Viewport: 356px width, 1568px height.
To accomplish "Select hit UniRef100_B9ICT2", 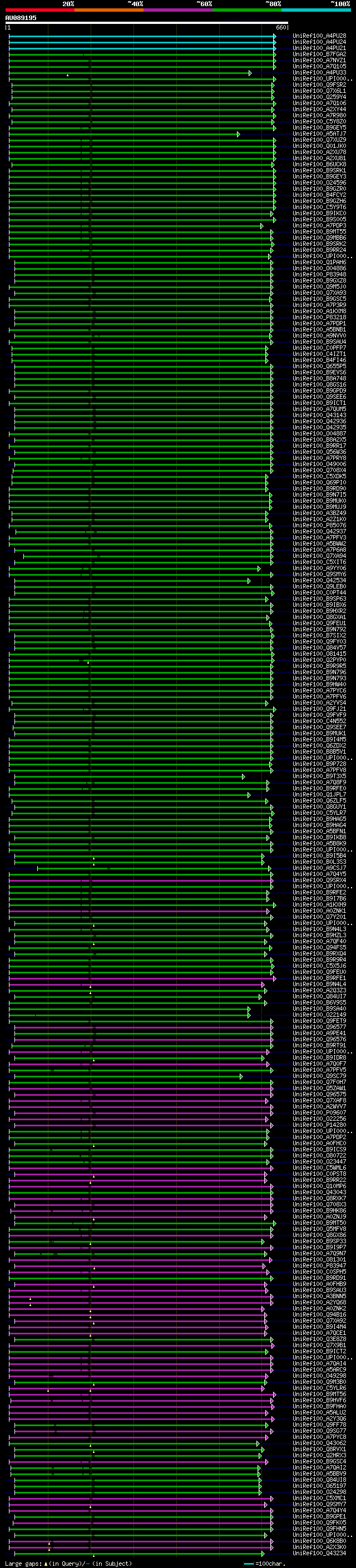I will 319,1351.
